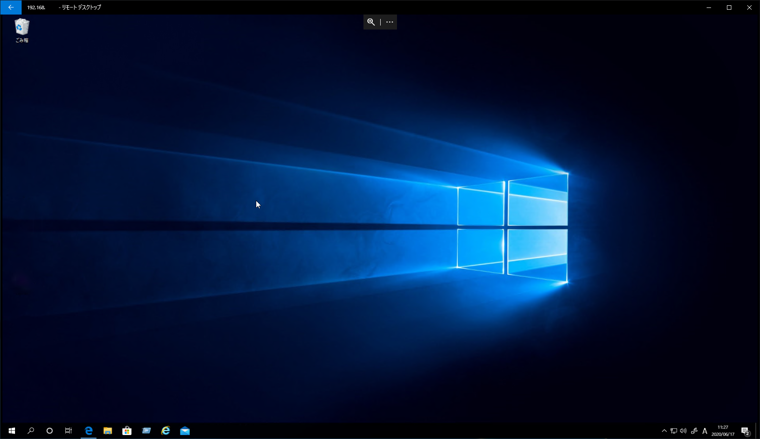
Task: Open Task View on the taskbar
Action: coord(68,431)
